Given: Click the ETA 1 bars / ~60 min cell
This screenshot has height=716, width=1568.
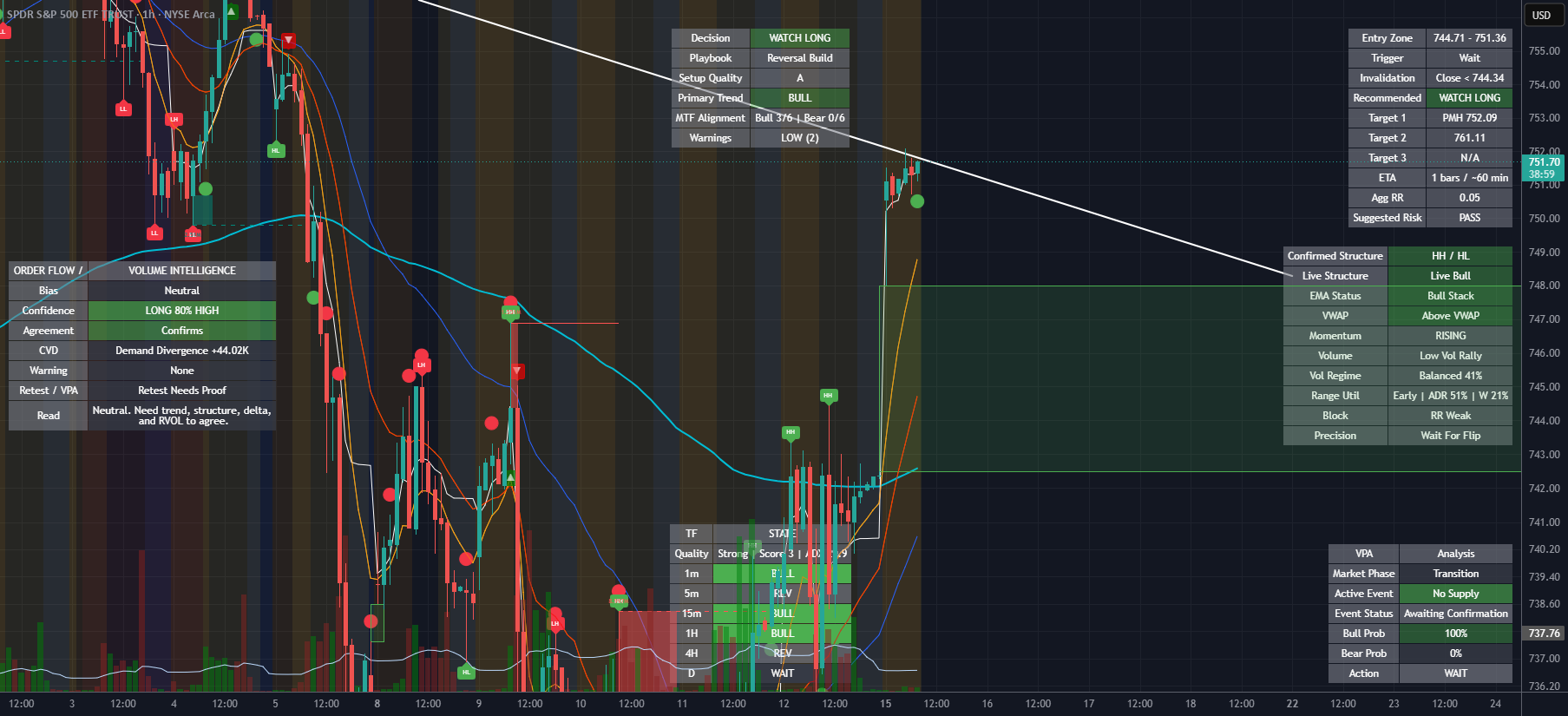Looking at the screenshot, I should pyautogui.click(x=1469, y=178).
